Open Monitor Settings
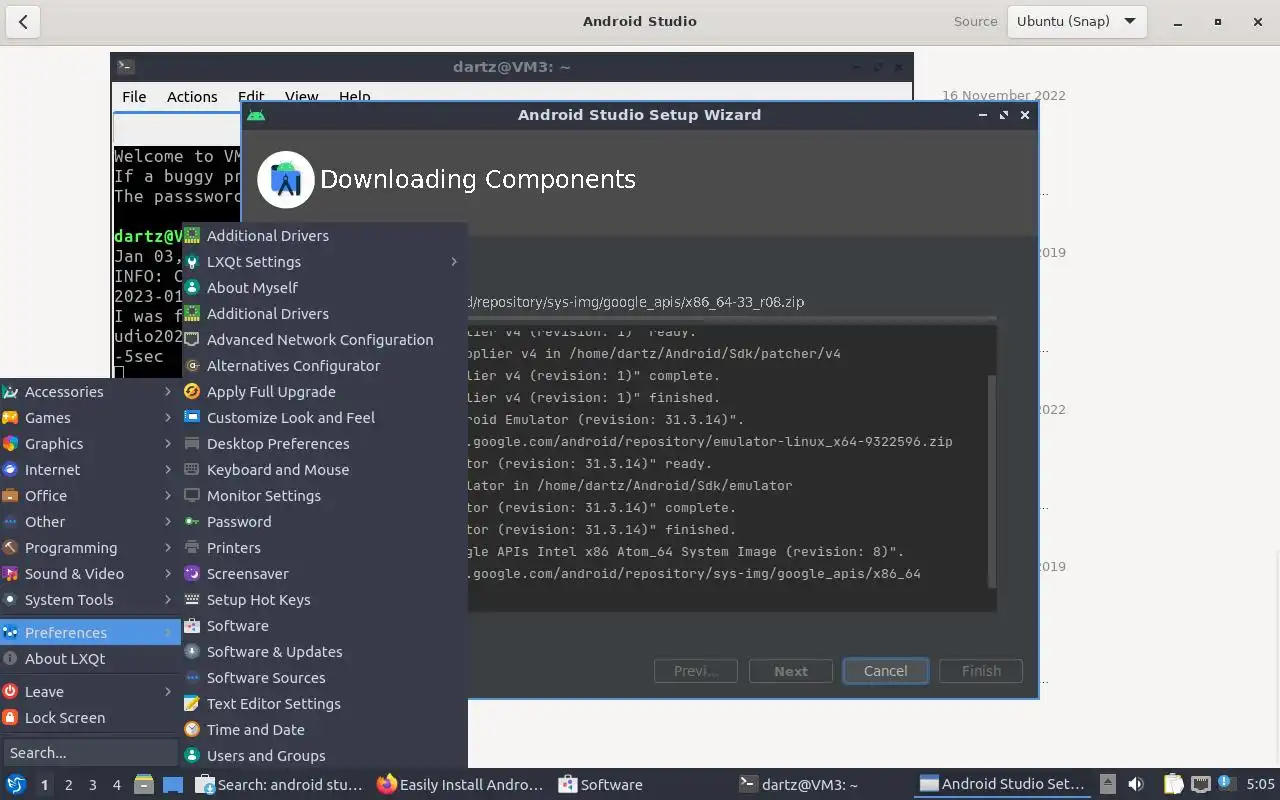The height and width of the screenshot is (800, 1280). point(324,495)
